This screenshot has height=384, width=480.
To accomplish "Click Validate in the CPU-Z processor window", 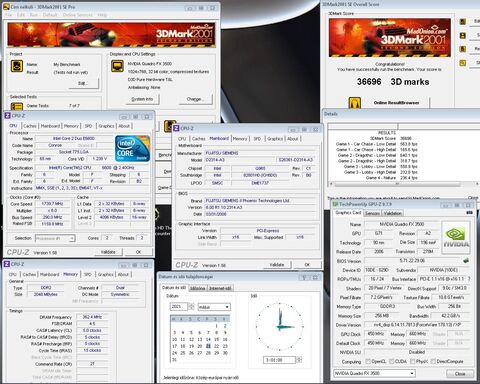I will point(108,252).
